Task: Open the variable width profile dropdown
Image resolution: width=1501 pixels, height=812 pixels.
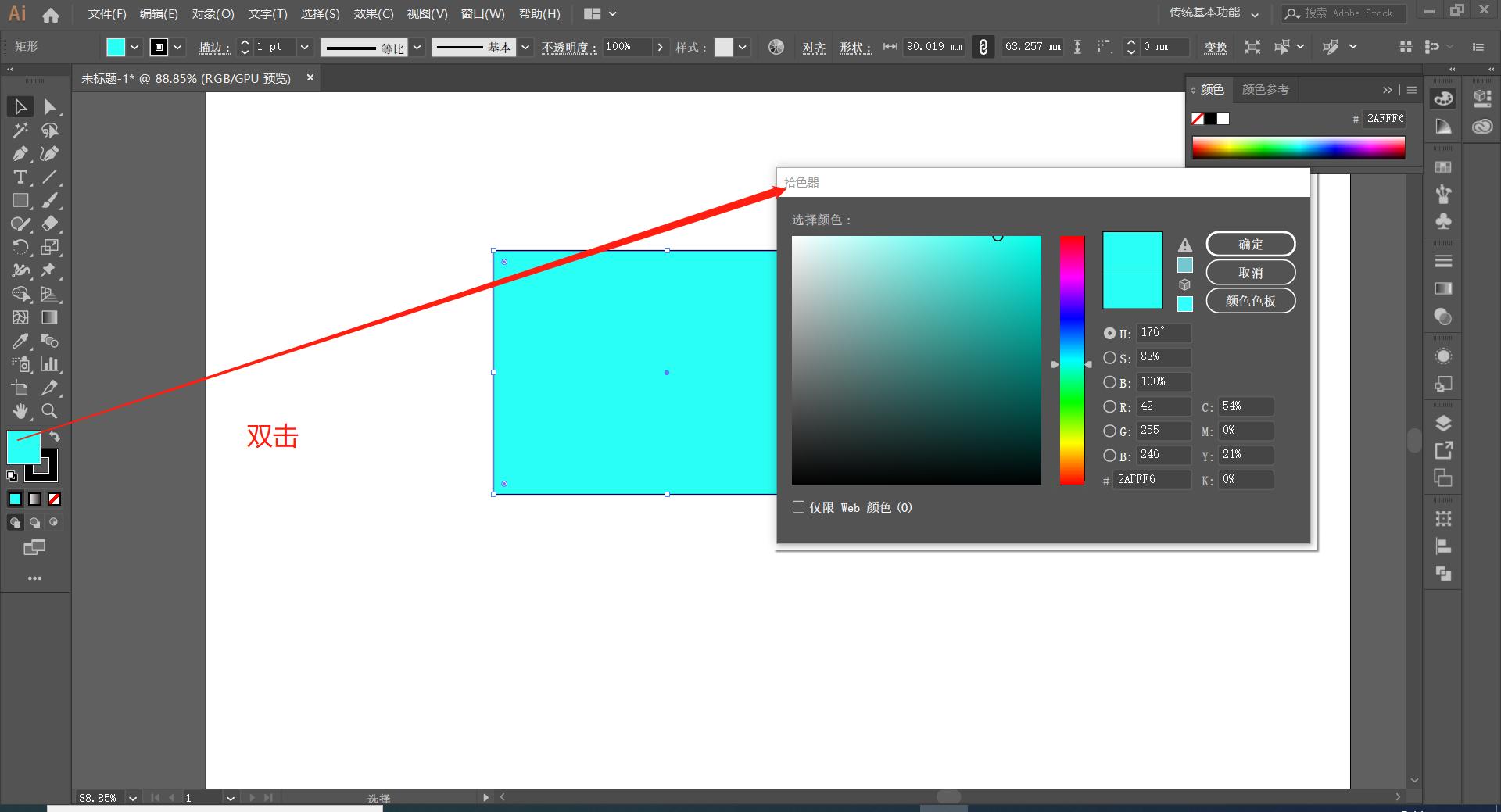Action: (417, 47)
